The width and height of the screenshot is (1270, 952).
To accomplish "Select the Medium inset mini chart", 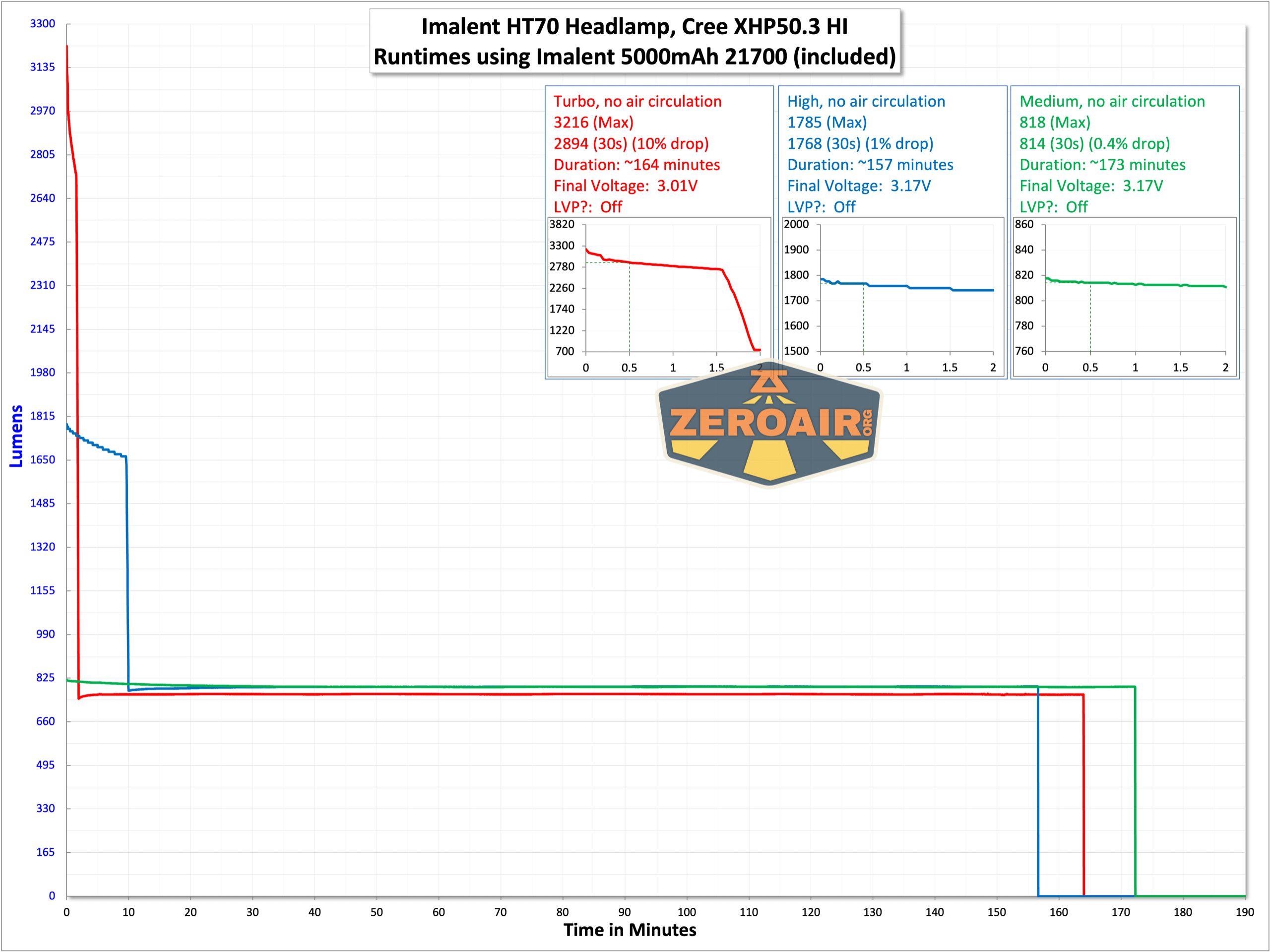I will [1124, 297].
